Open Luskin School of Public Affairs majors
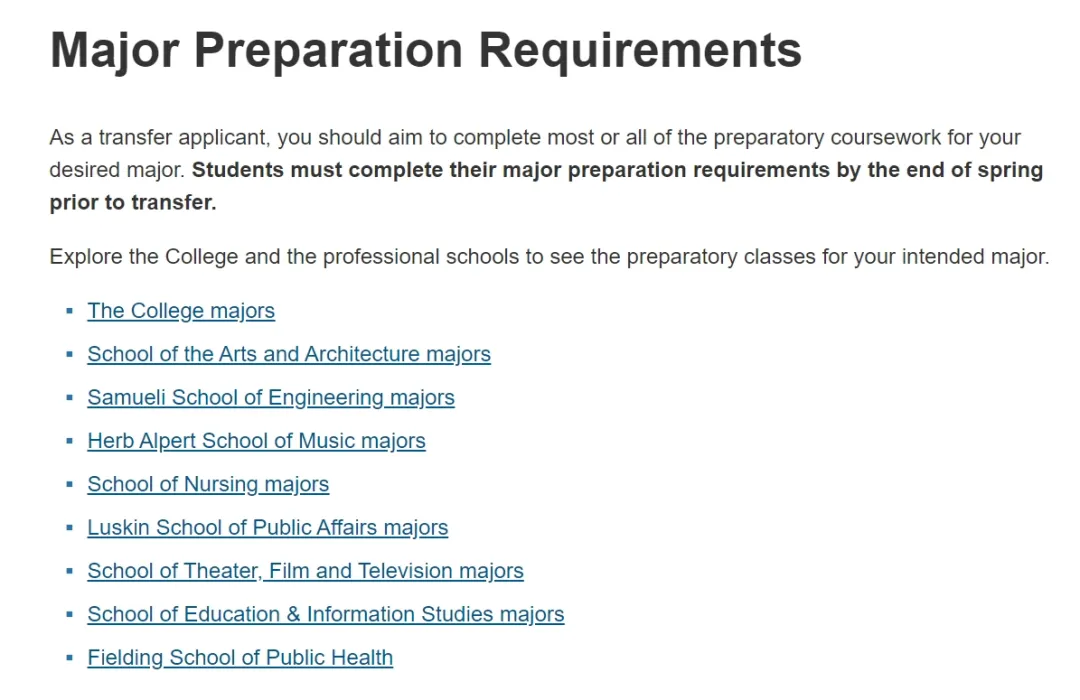 pyautogui.click(x=267, y=528)
